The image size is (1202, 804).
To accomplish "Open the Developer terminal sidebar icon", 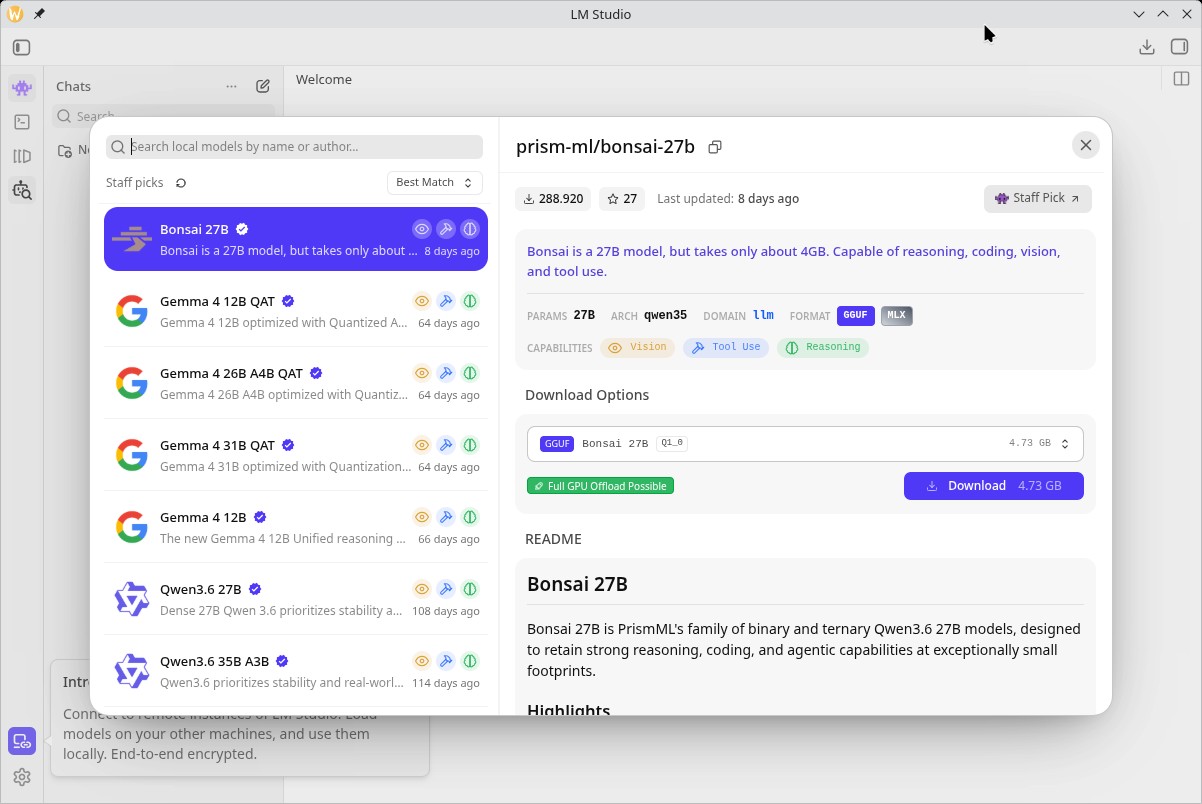I will click(22, 122).
